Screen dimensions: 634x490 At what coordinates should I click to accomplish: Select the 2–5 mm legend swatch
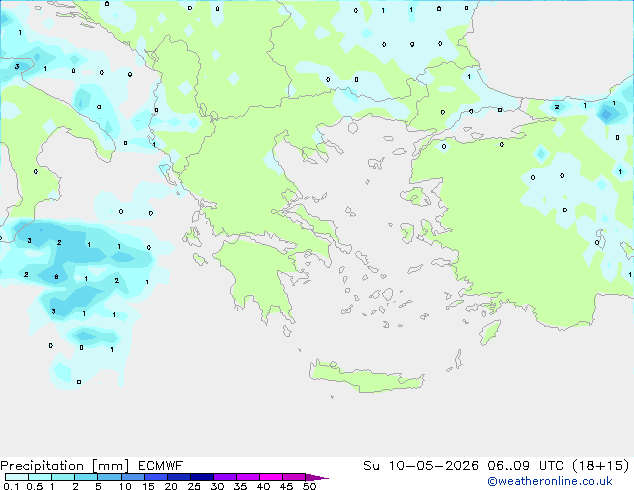[x=86, y=477]
